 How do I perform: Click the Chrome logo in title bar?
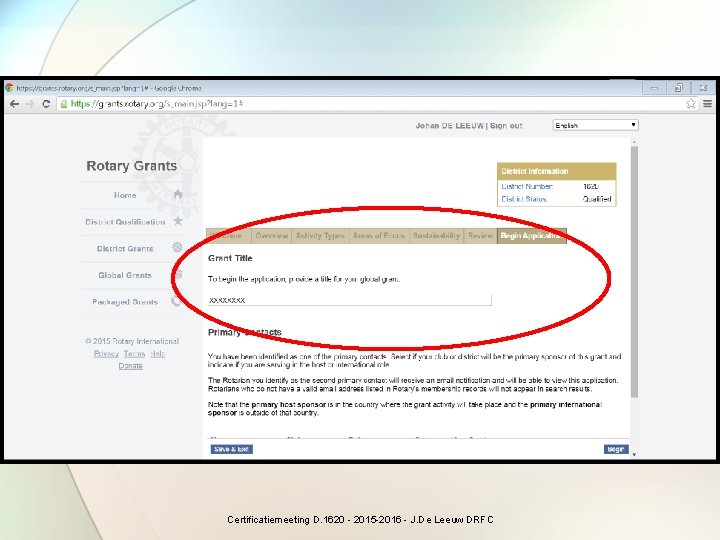point(9,88)
